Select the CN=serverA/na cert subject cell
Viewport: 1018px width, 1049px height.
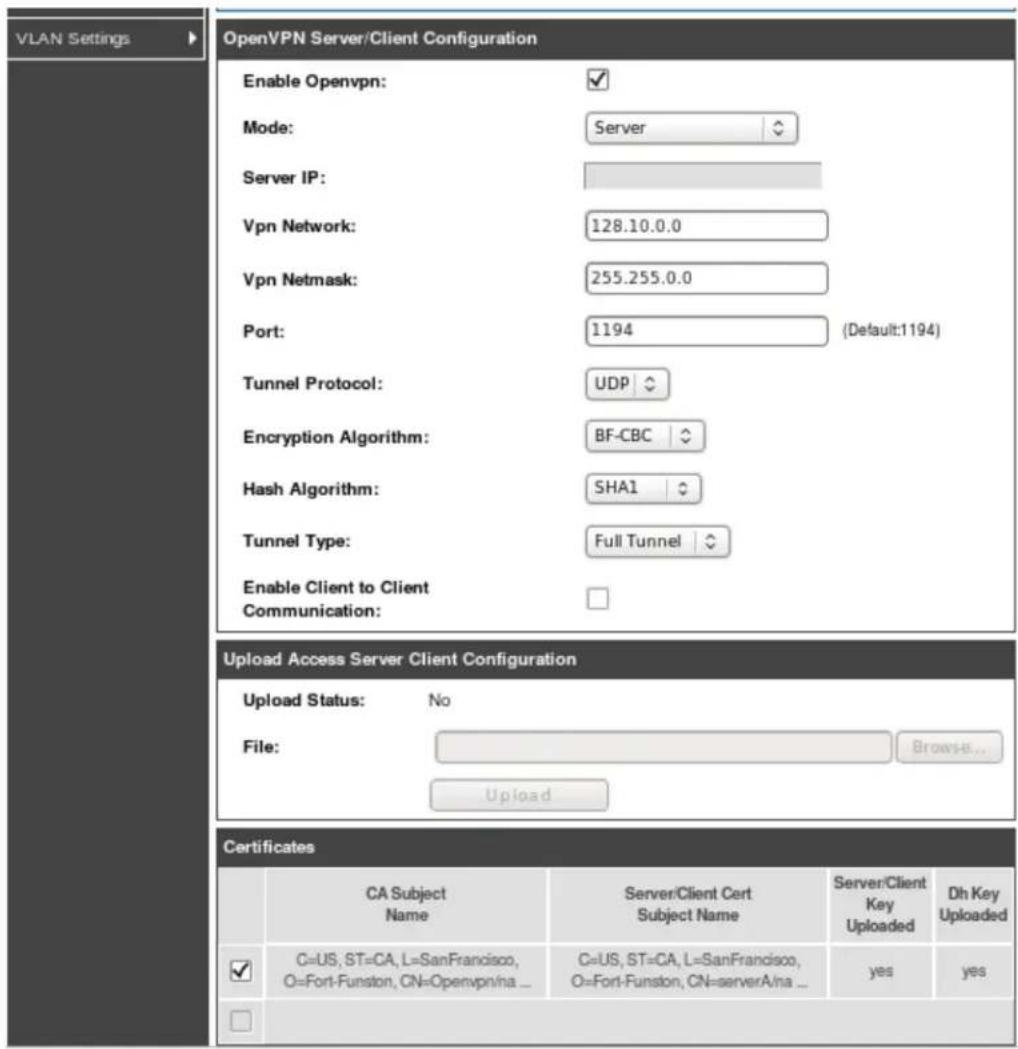[x=688, y=971]
